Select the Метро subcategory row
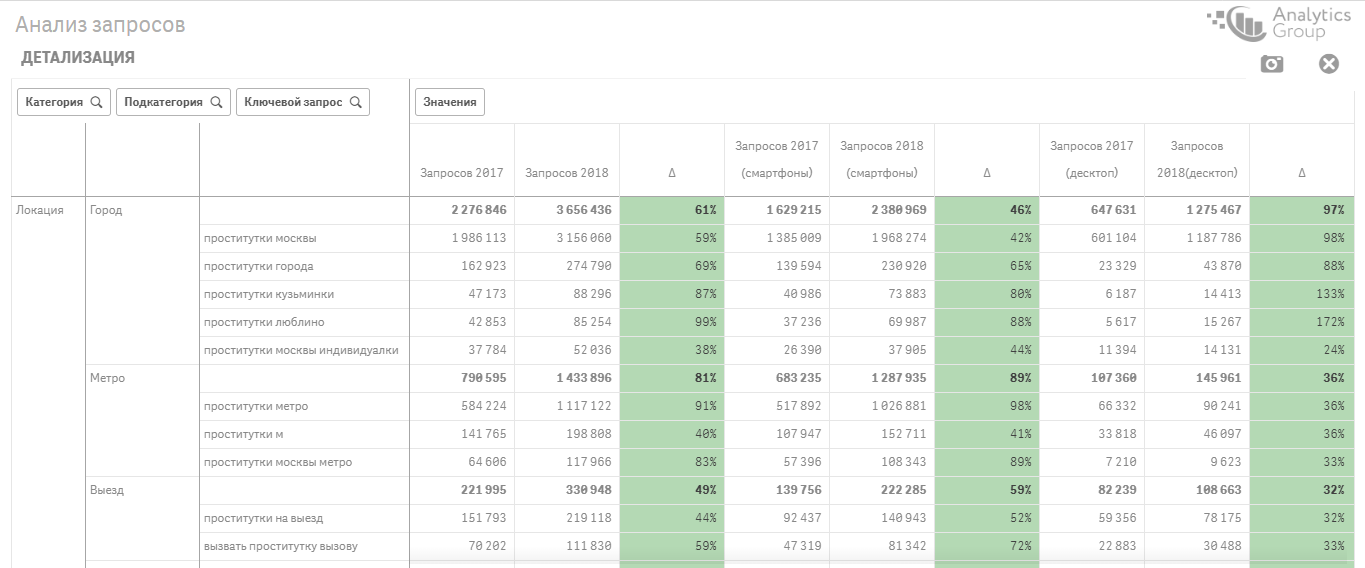 coord(108,379)
